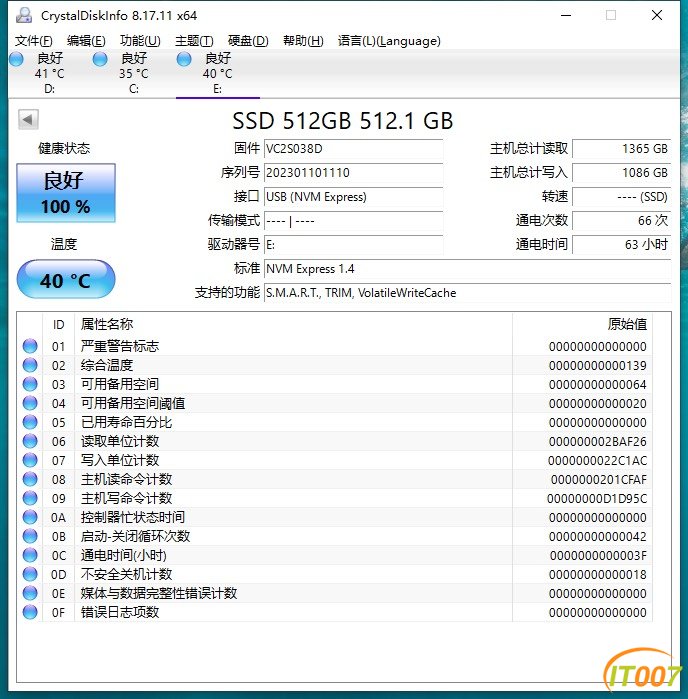Open the 硬盘(D) menu
Image resolution: width=688 pixels, height=699 pixels.
[248, 41]
